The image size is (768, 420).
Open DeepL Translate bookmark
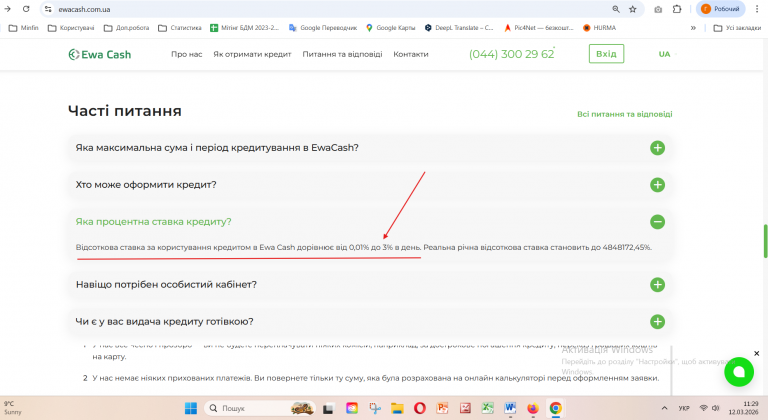tap(459, 28)
